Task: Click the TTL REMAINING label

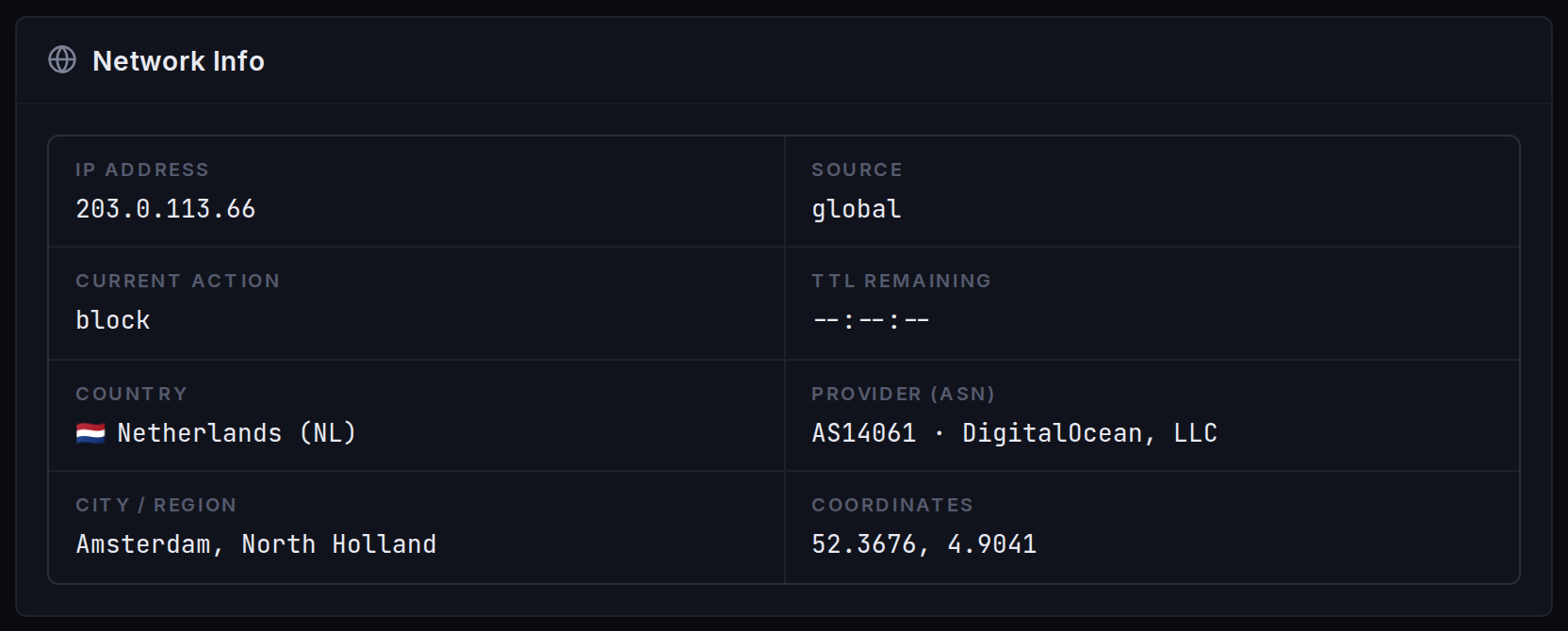Action: tap(902, 281)
